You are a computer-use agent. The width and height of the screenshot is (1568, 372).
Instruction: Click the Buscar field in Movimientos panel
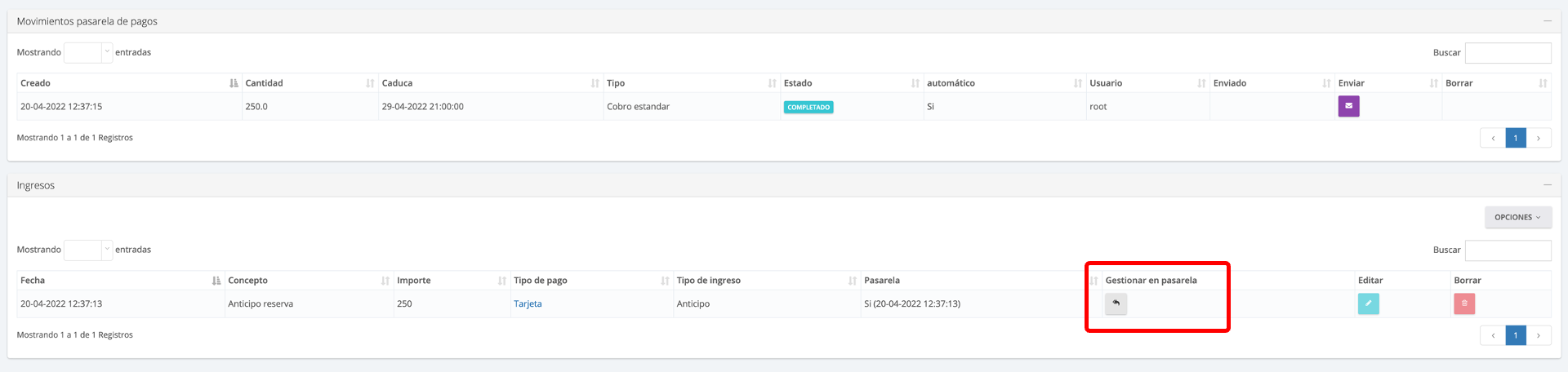[1508, 53]
